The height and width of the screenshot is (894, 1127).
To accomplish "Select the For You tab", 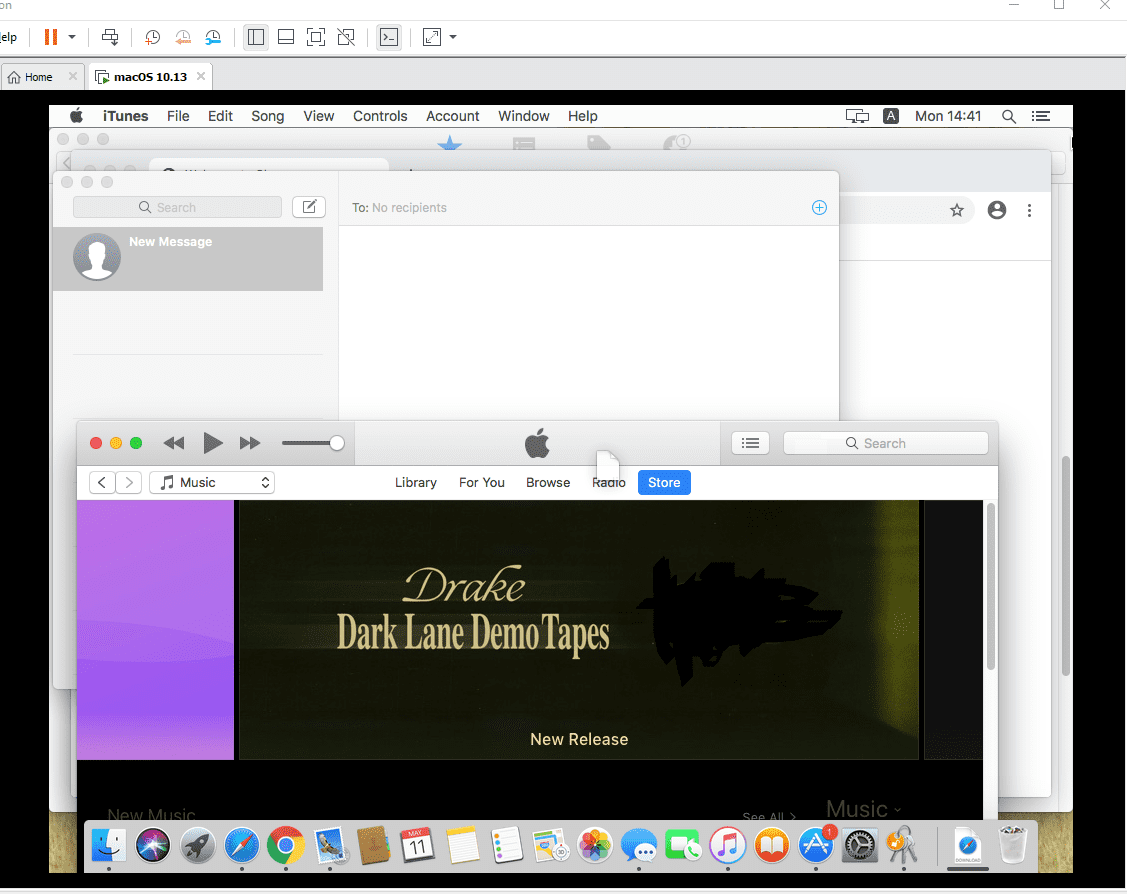I will (481, 483).
